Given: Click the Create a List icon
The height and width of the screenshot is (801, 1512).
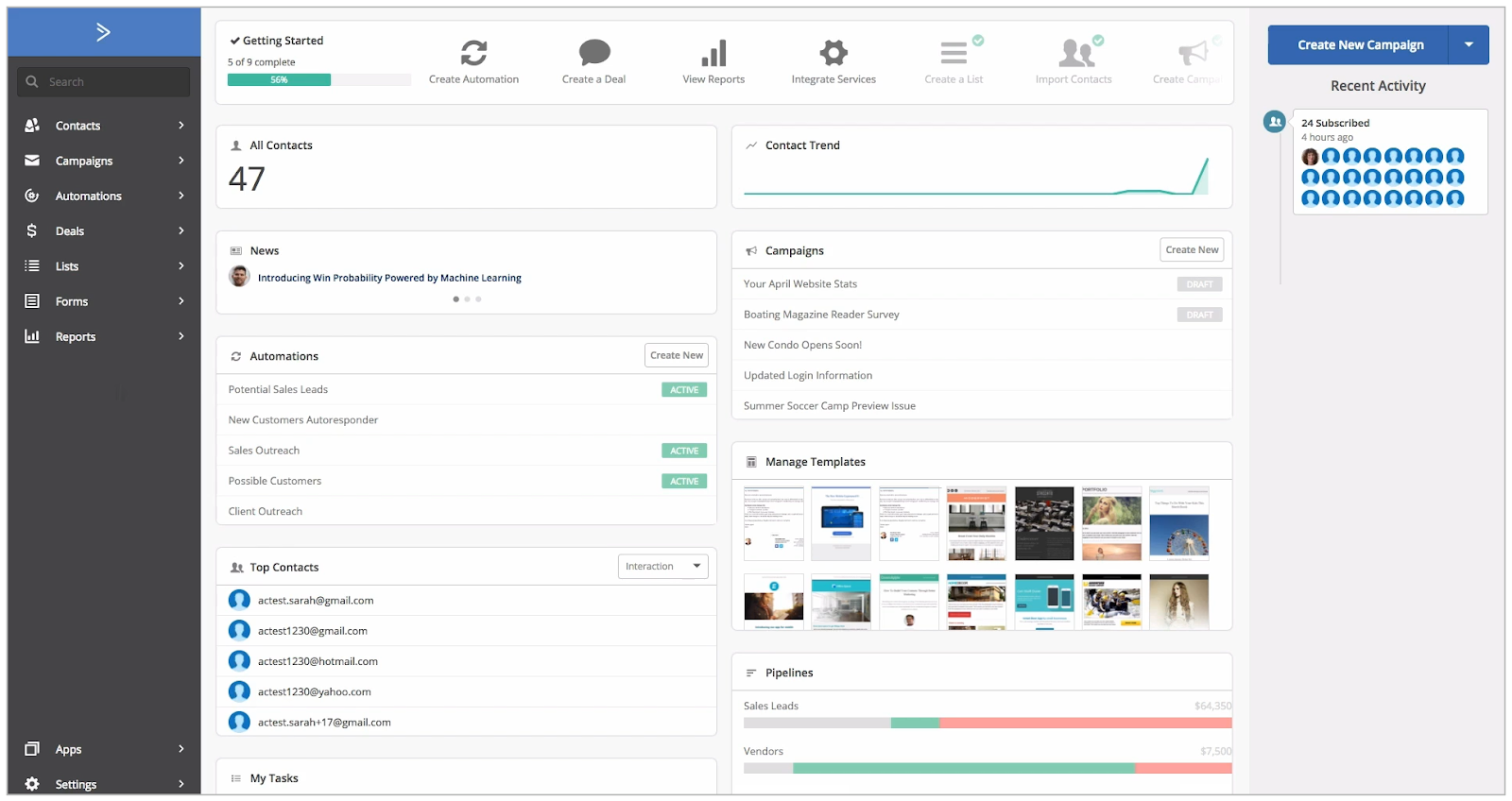Looking at the screenshot, I should pyautogui.click(x=954, y=53).
